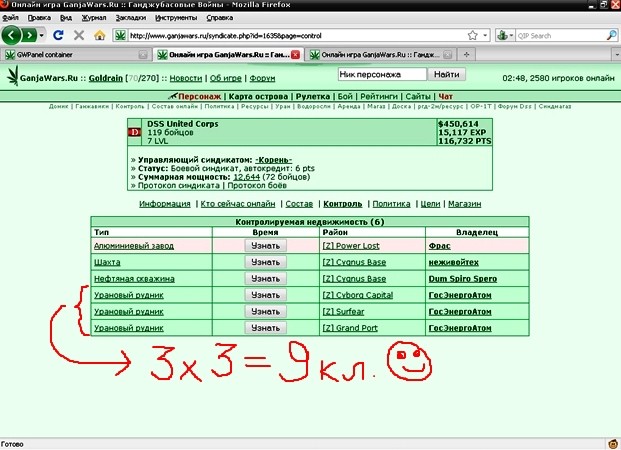
Task: Open the Goldrain profile link
Action: pyautogui.click(x=106, y=78)
